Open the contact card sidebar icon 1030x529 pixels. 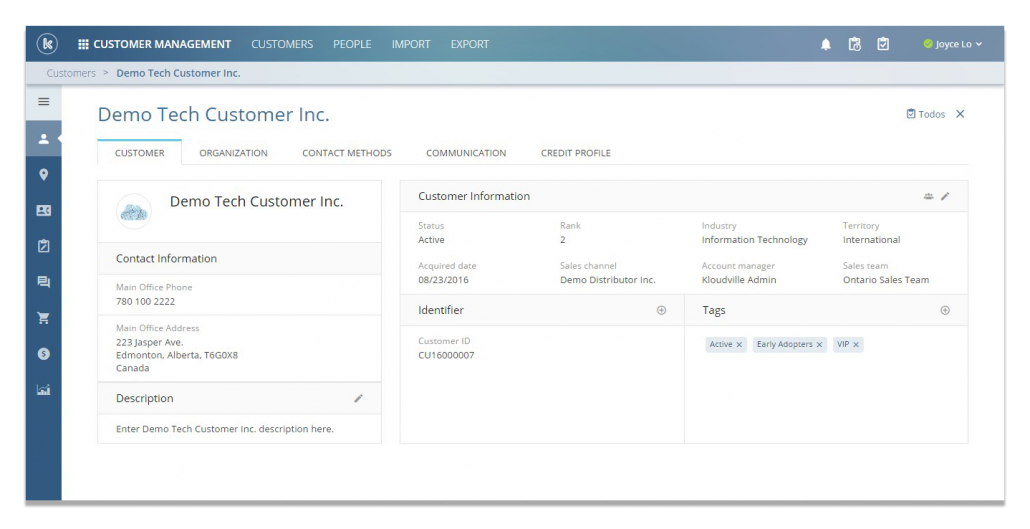pyautogui.click(x=43, y=210)
